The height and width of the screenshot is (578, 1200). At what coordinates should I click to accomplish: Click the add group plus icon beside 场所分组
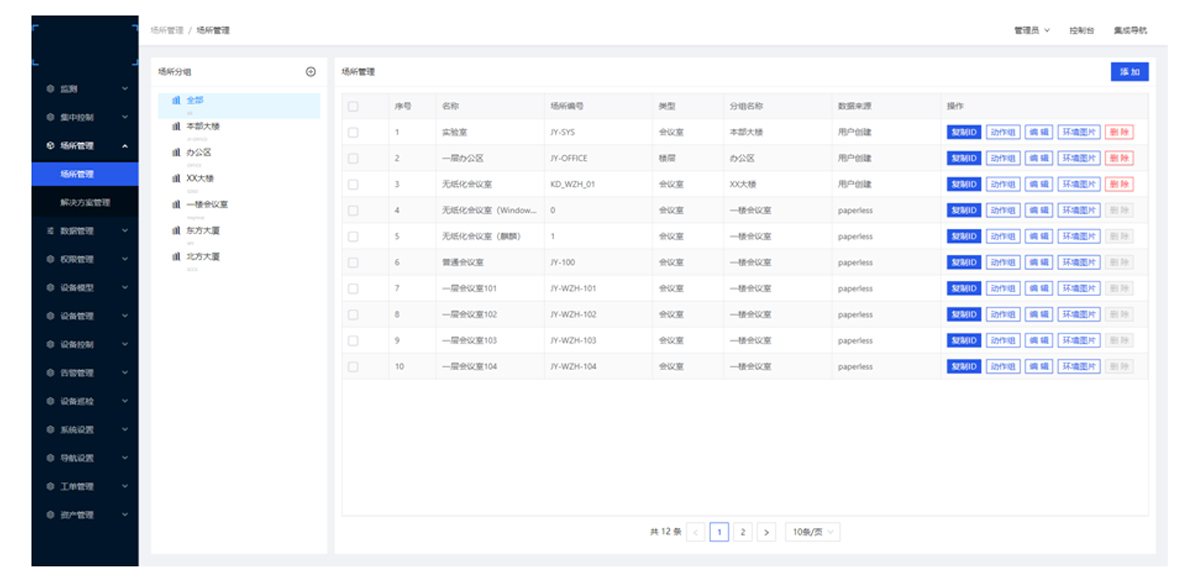(310, 72)
